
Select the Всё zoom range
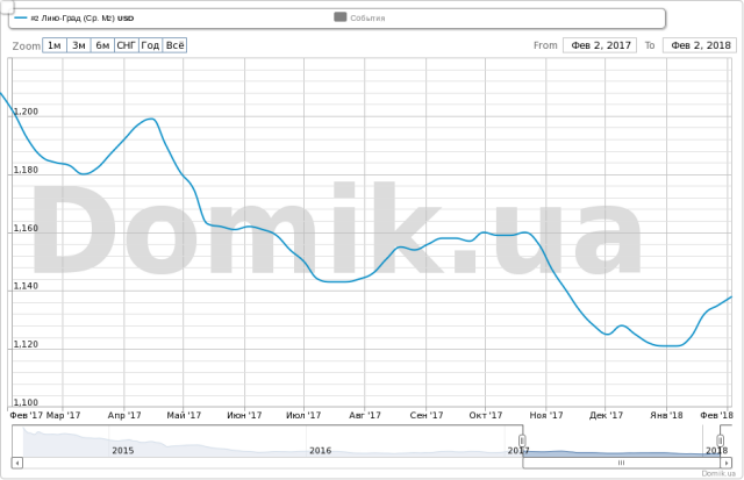(175, 46)
